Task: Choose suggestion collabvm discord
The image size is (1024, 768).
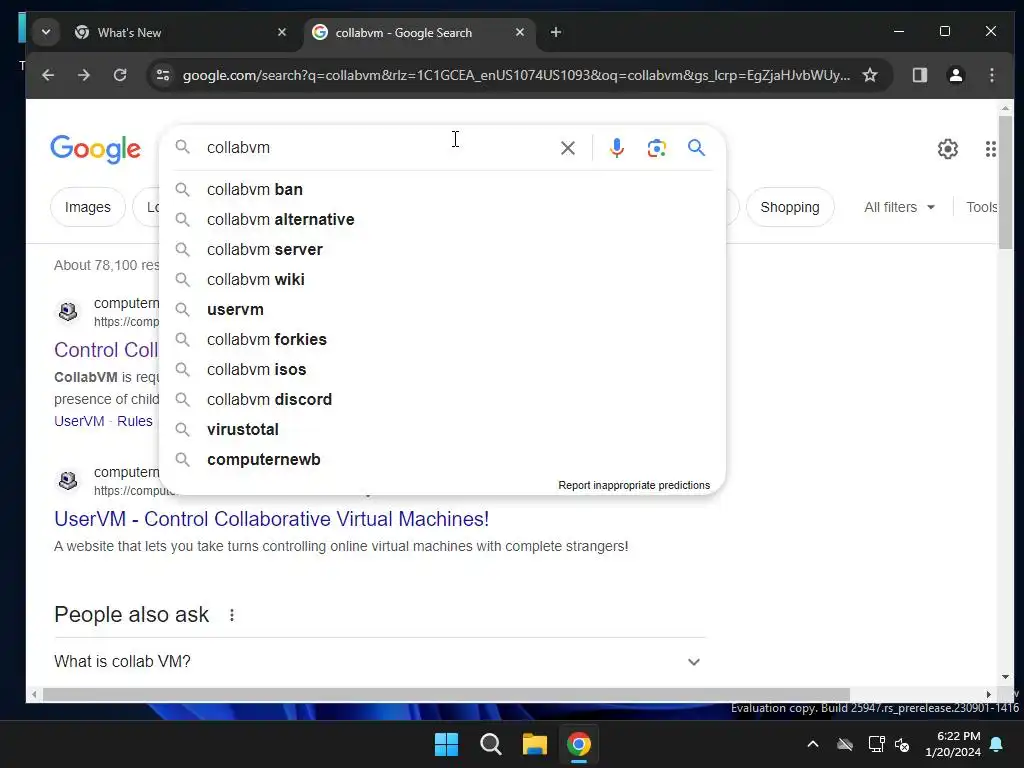Action: (442, 400)
